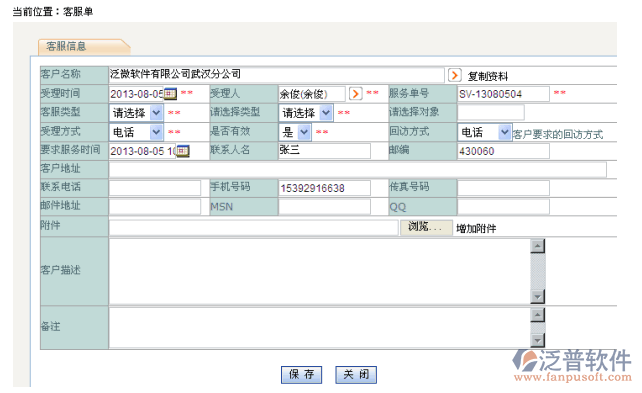
Task: Open the 回访方式 dropdown
Action: coord(484,132)
